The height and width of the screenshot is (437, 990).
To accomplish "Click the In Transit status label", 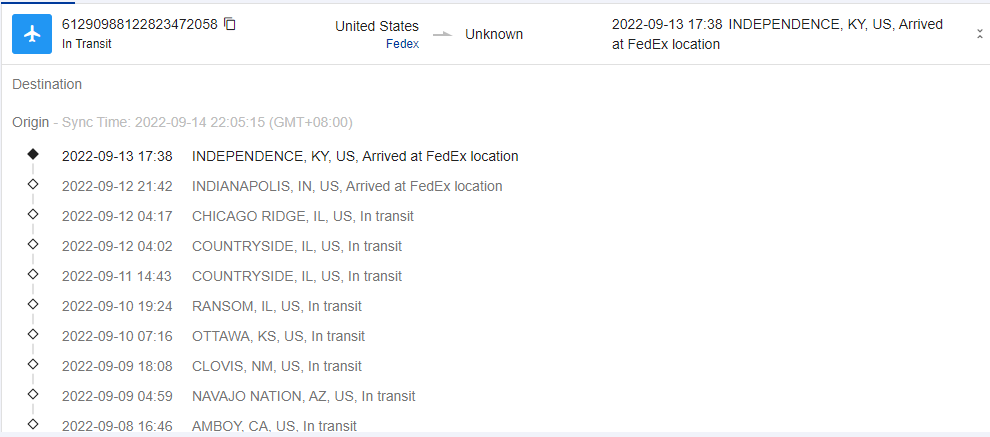I will [x=87, y=44].
